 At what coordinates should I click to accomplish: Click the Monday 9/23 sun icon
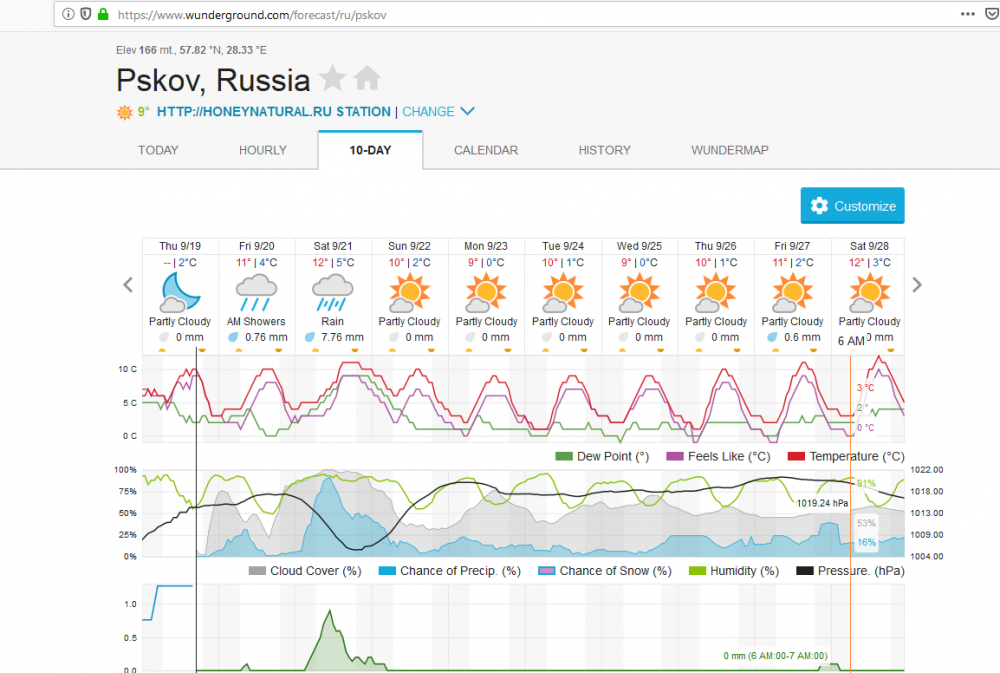(x=486, y=292)
